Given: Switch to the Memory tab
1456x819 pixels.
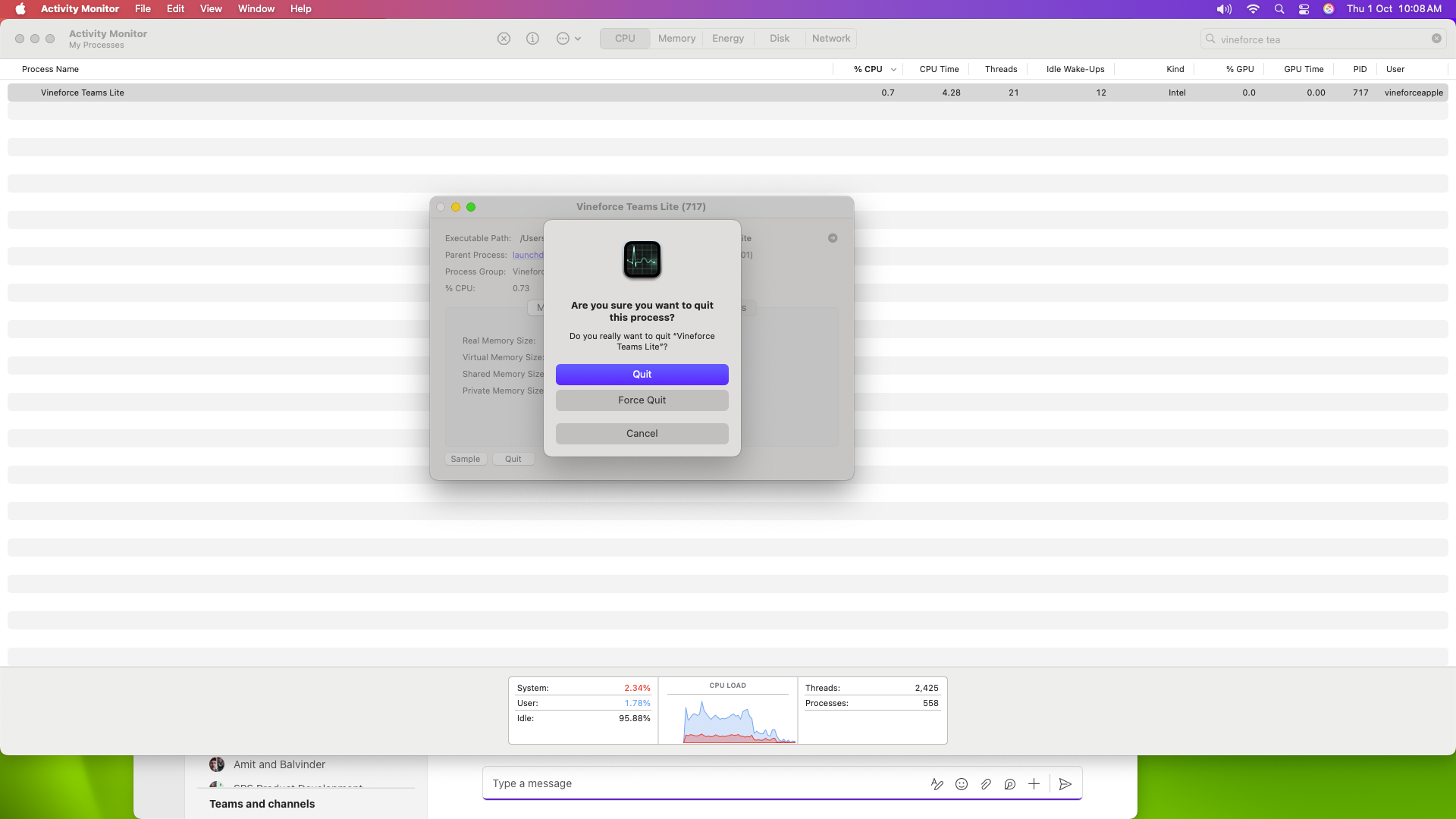Looking at the screenshot, I should [676, 39].
